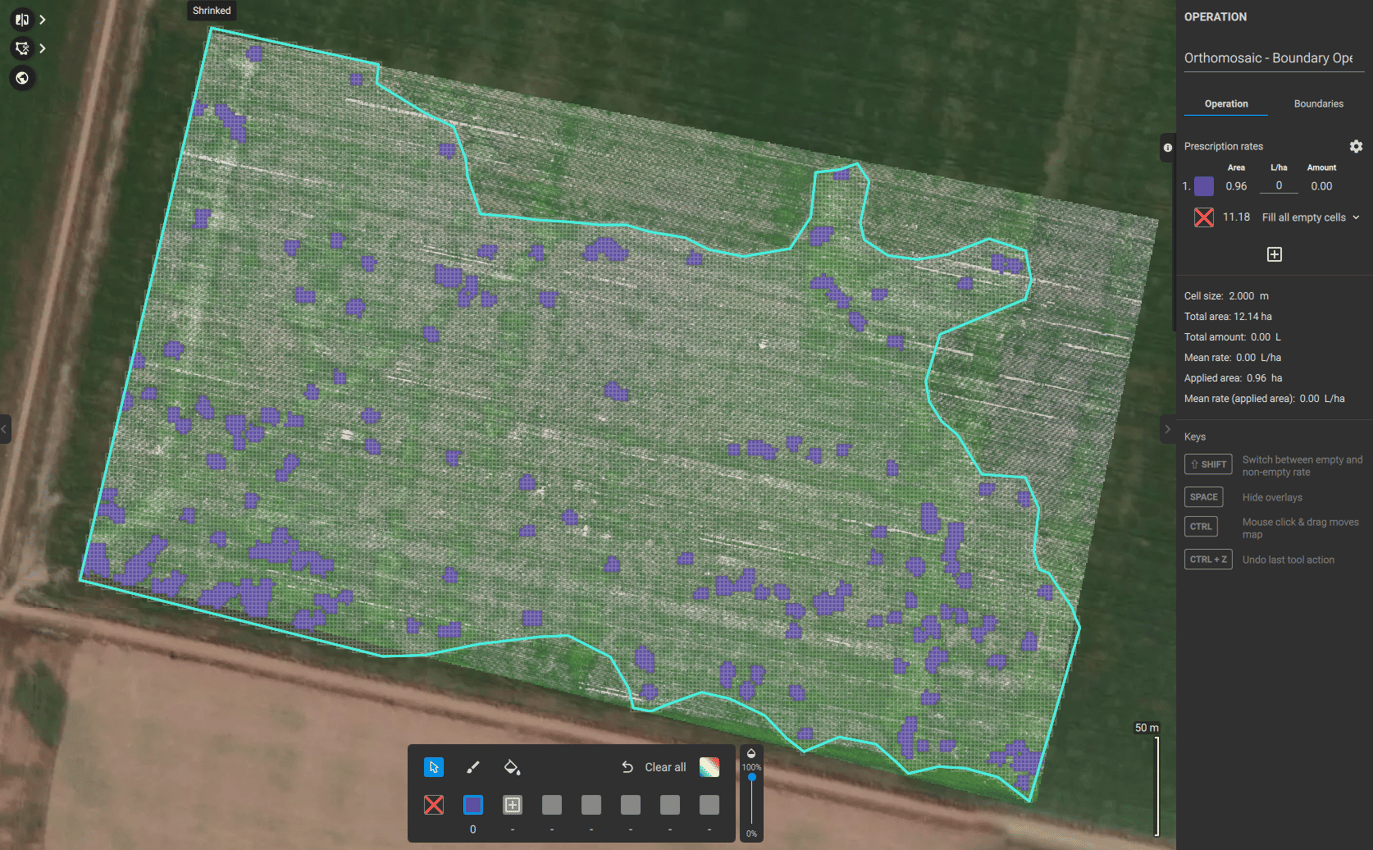Select the red X empty-rate swatch in toolbar
The image size is (1373, 850).
tap(433, 804)
